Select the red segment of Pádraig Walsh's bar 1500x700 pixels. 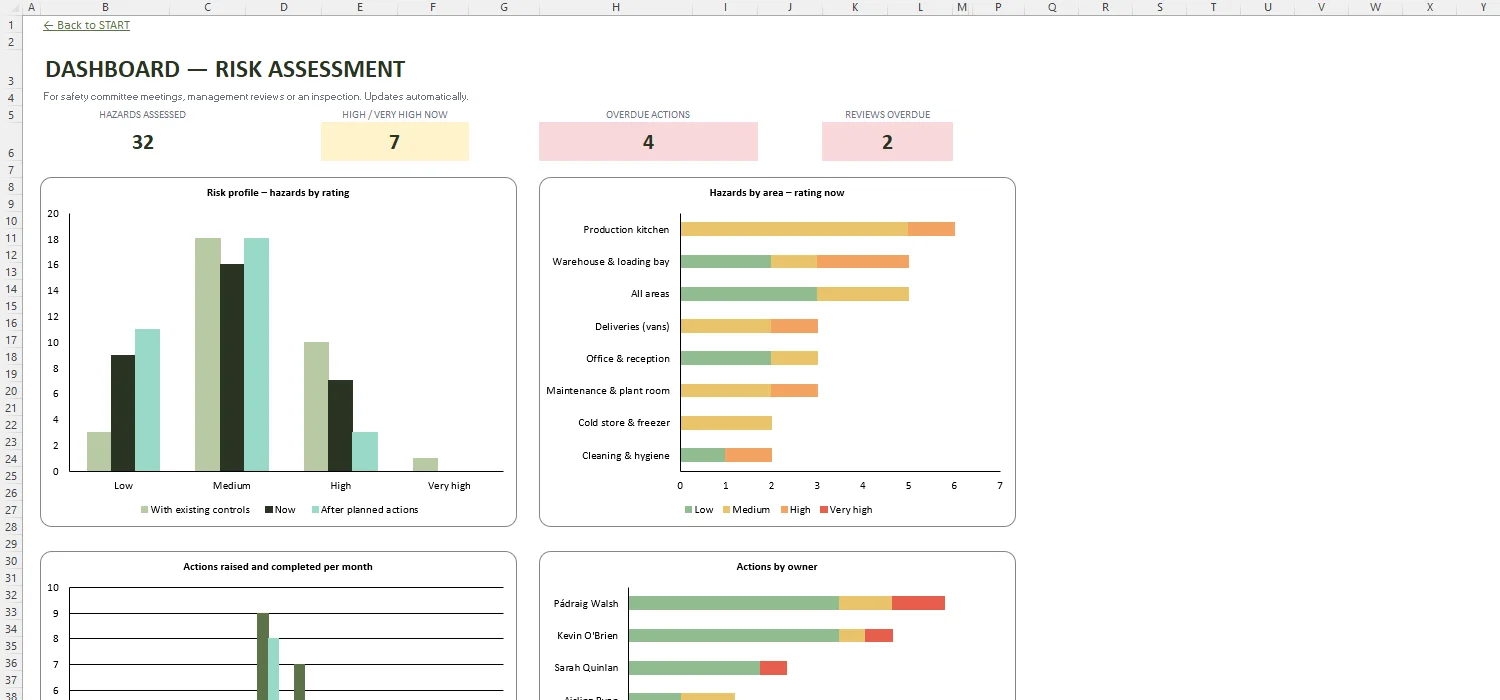click(918, 603)
